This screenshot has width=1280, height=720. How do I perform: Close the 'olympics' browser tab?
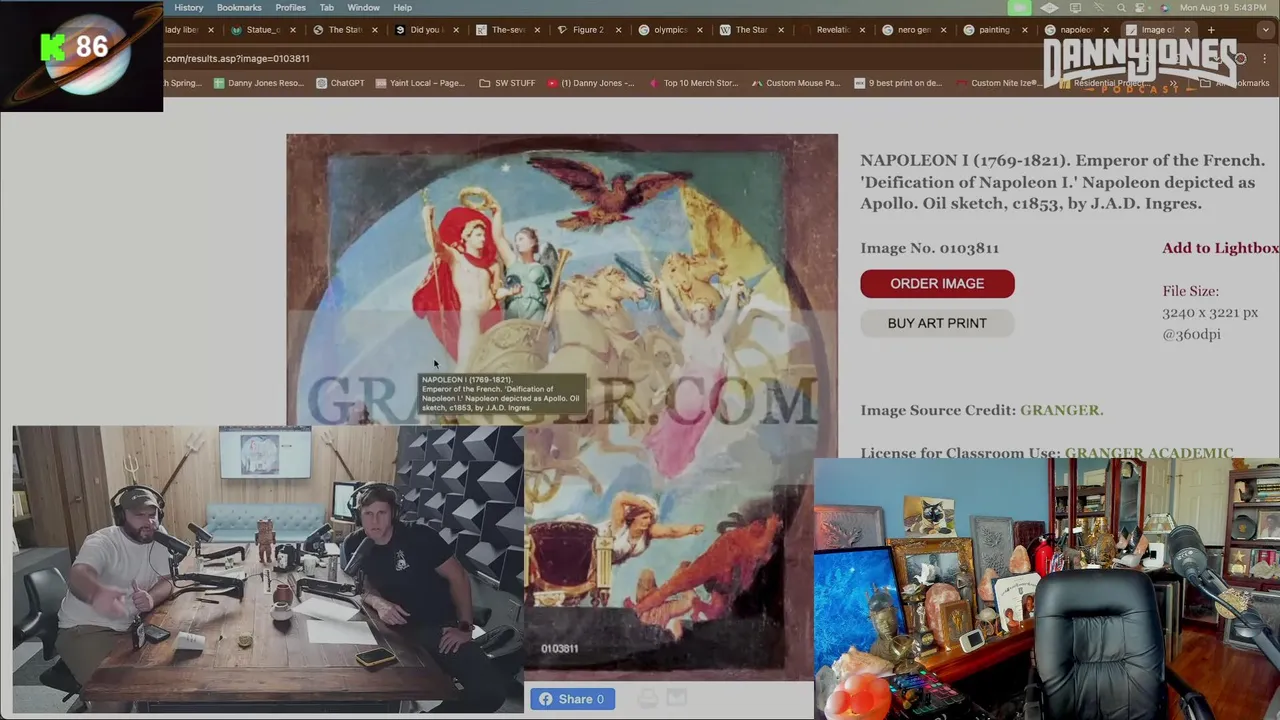tap(700, 30)
